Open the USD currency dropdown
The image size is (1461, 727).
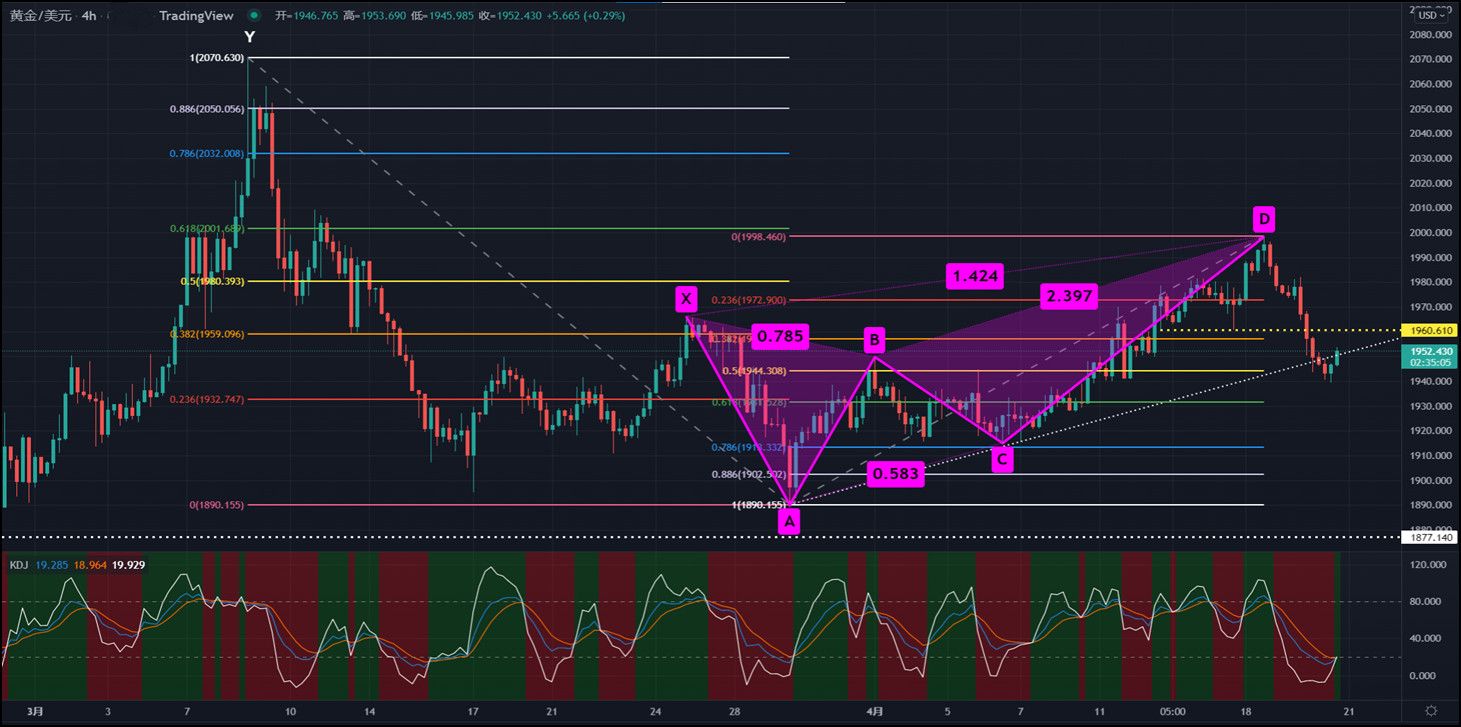[x=1431, y=15]
